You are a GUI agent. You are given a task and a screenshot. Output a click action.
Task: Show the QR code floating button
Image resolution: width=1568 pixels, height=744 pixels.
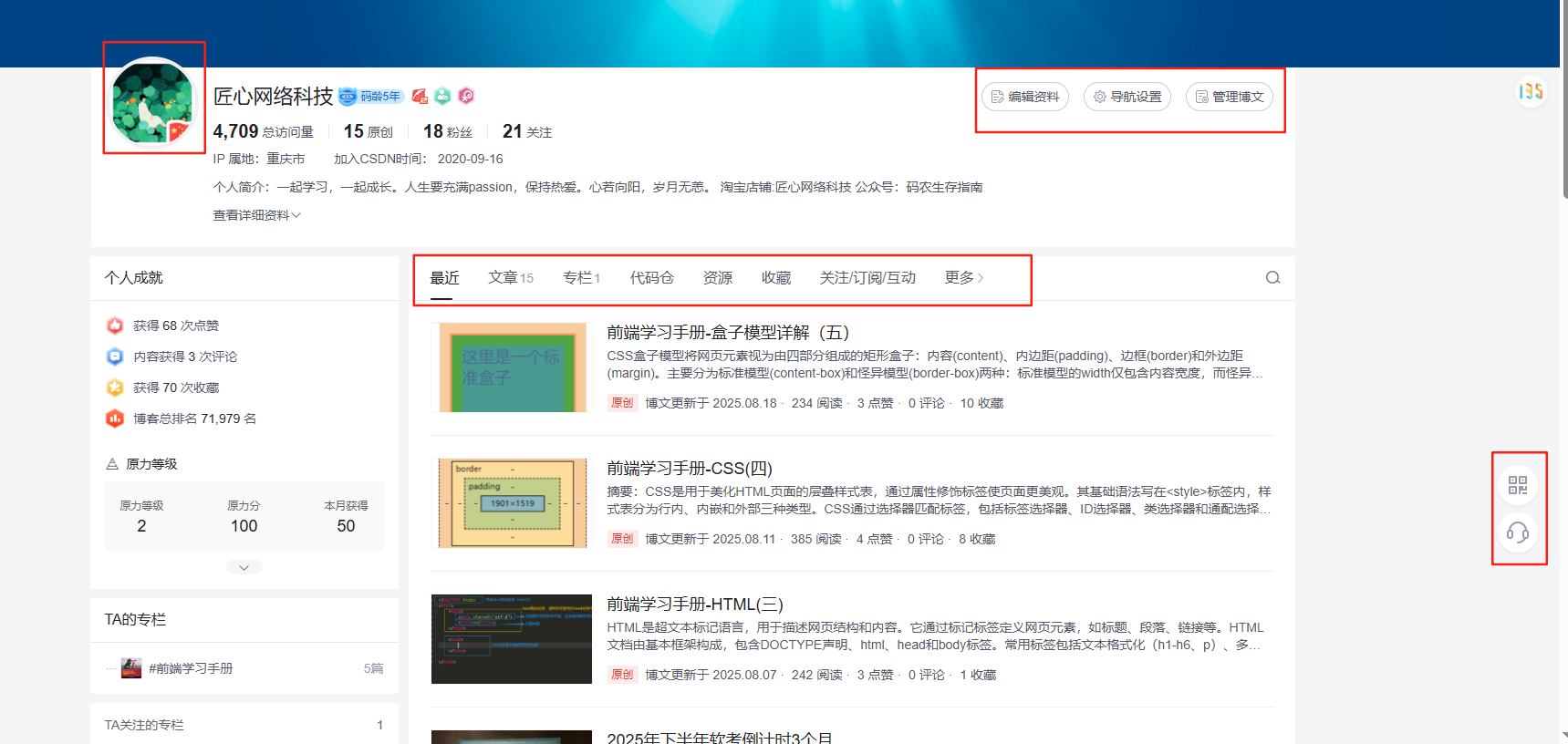click(1518, 485)
